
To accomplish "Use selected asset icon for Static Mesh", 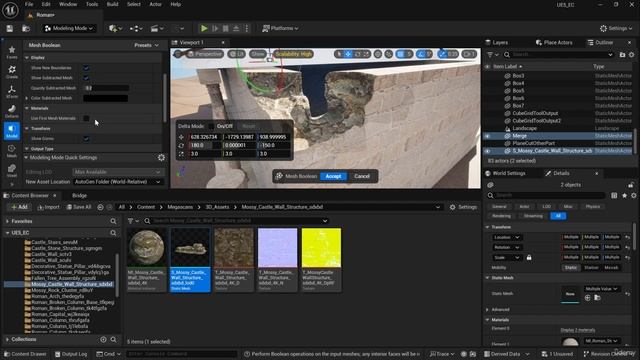I will point(587,298).
